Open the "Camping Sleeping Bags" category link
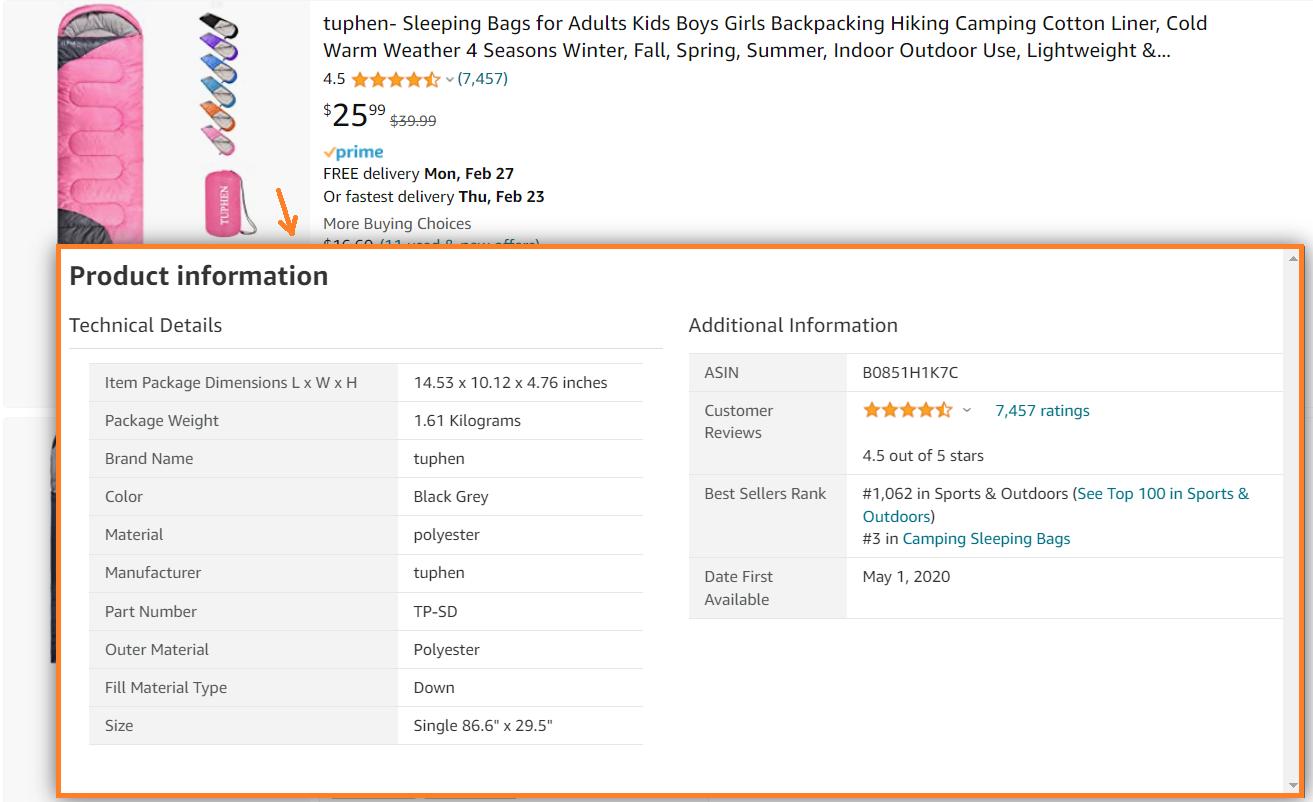This screenshot has height=802, width=1313. coord(985,538)
